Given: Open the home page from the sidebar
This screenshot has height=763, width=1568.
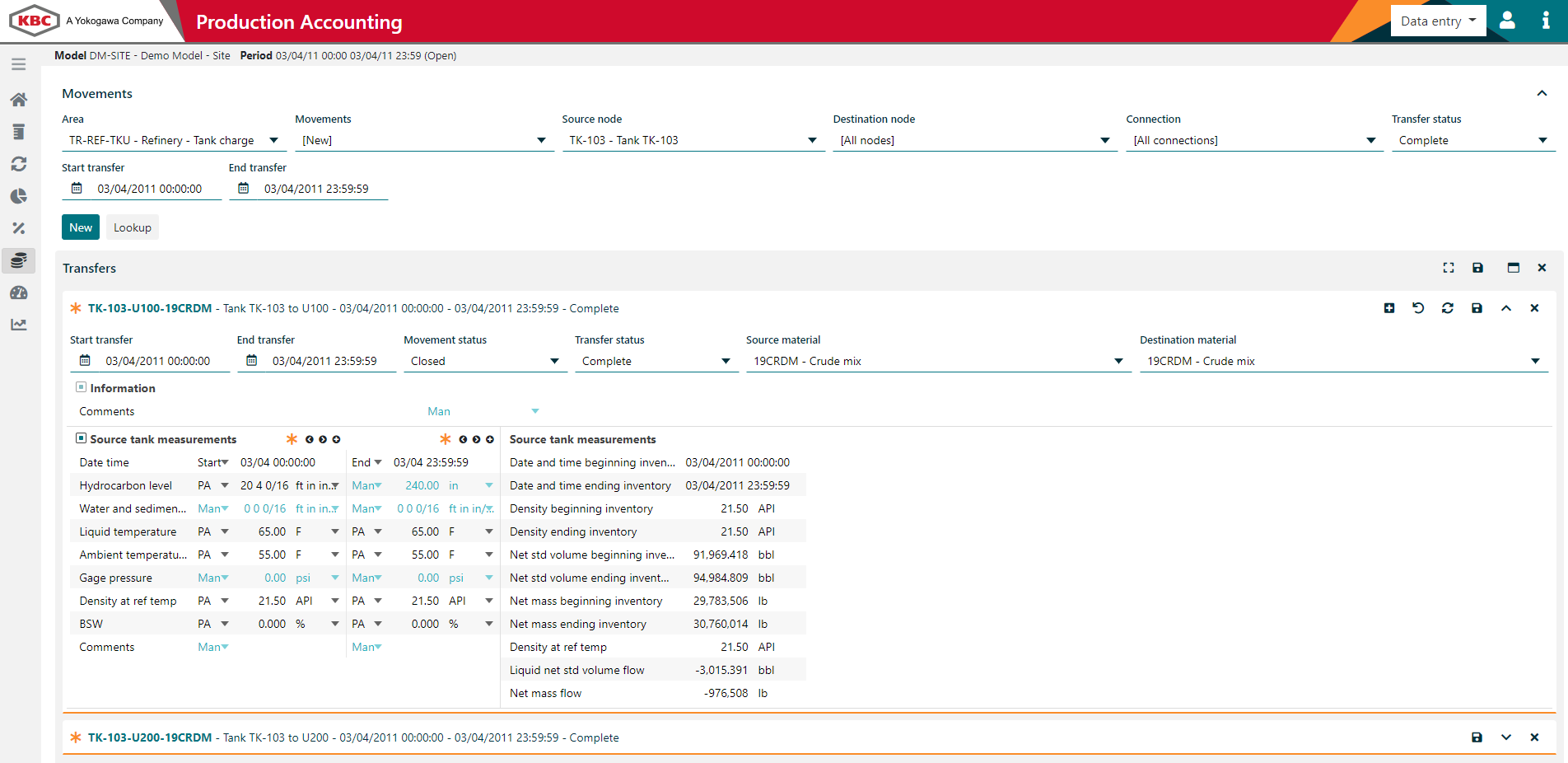Looking at the screenshot, I should [x=18, y=99].
